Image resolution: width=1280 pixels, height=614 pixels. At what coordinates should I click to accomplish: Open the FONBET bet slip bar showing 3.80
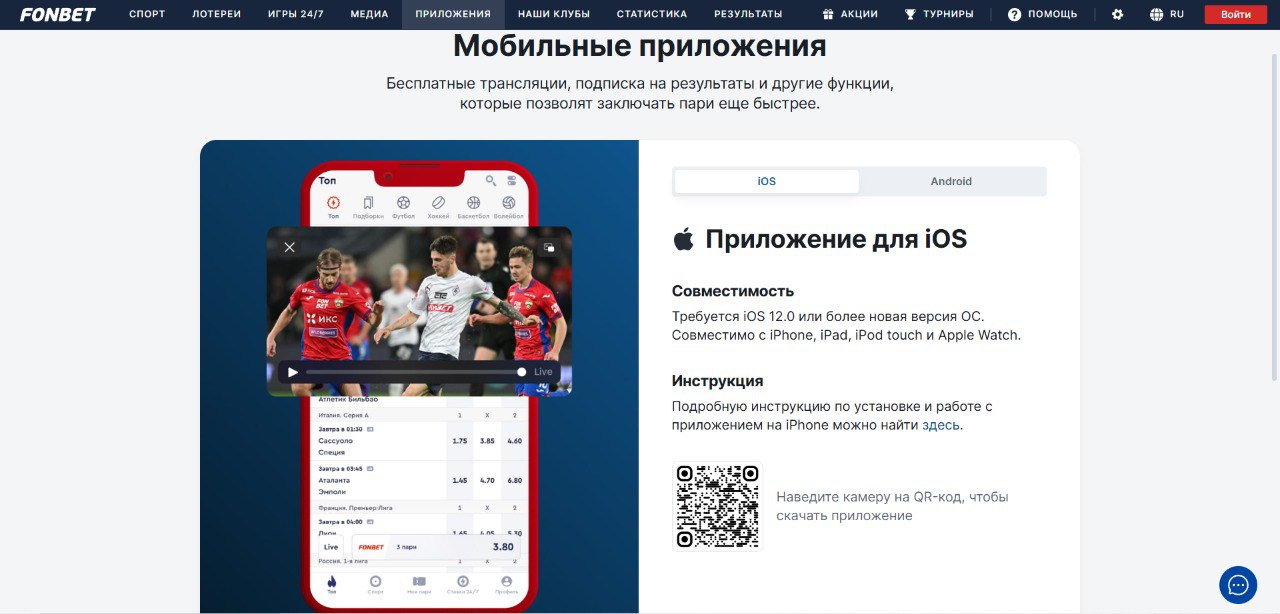pyautogui.click(x=436, y=547)
